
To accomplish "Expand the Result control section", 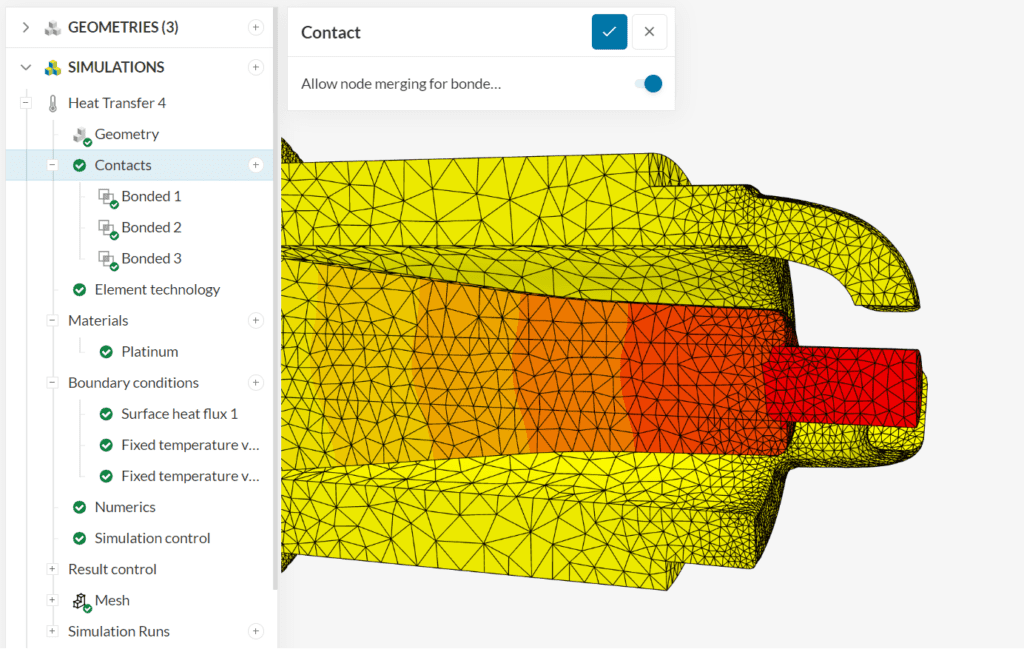I will (52, 569).
